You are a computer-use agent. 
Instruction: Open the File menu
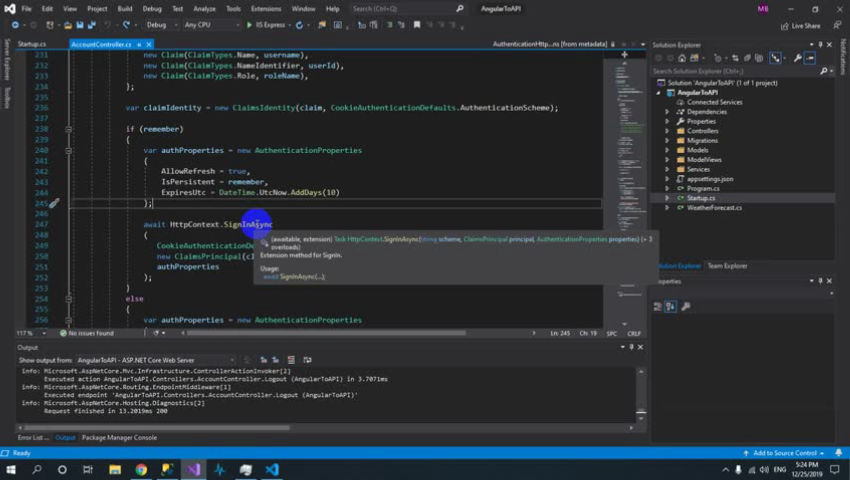pyautogui.click(x=27, y=9)
